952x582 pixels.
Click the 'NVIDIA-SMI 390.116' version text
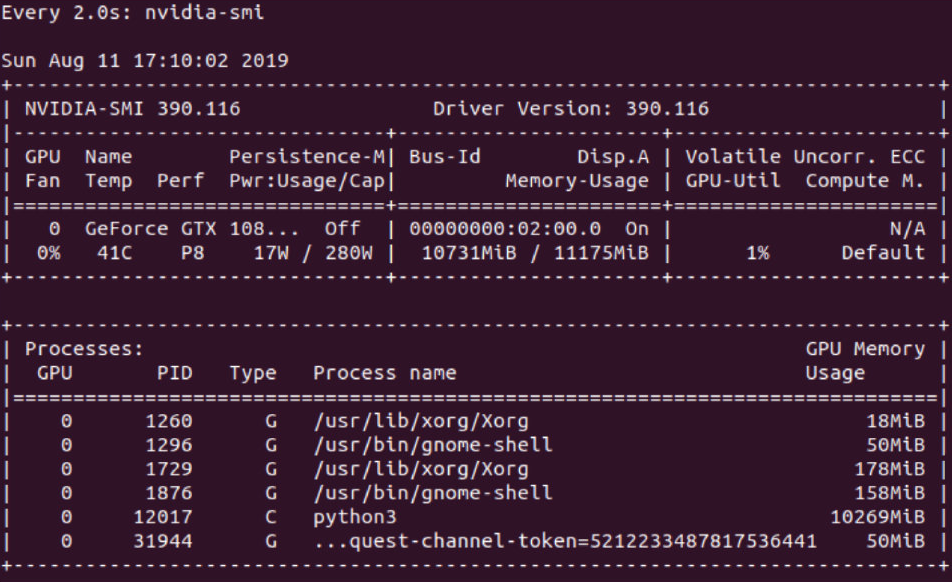click(132, 109)
